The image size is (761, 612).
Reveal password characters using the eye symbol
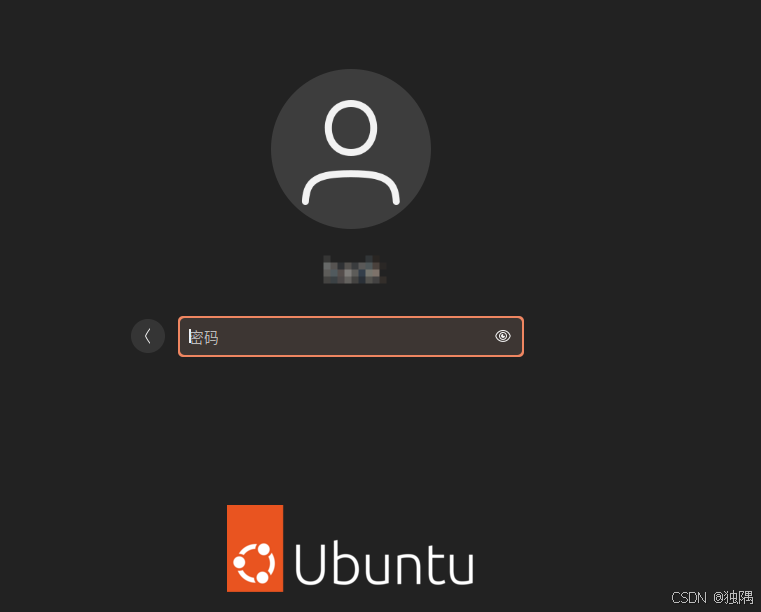point(502,336)
